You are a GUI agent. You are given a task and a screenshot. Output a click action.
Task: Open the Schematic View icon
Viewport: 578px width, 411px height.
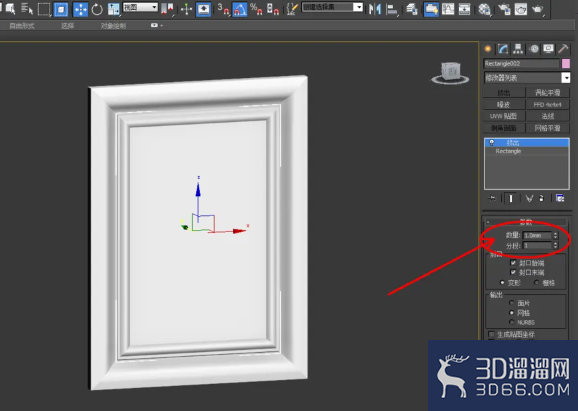(464, 9)
